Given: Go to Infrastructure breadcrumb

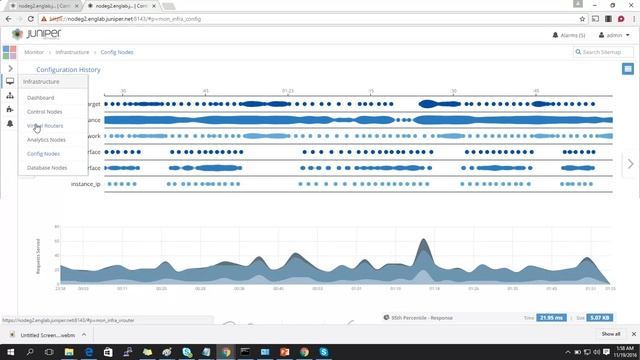Looking at the screenshot, I should point(72,52).
